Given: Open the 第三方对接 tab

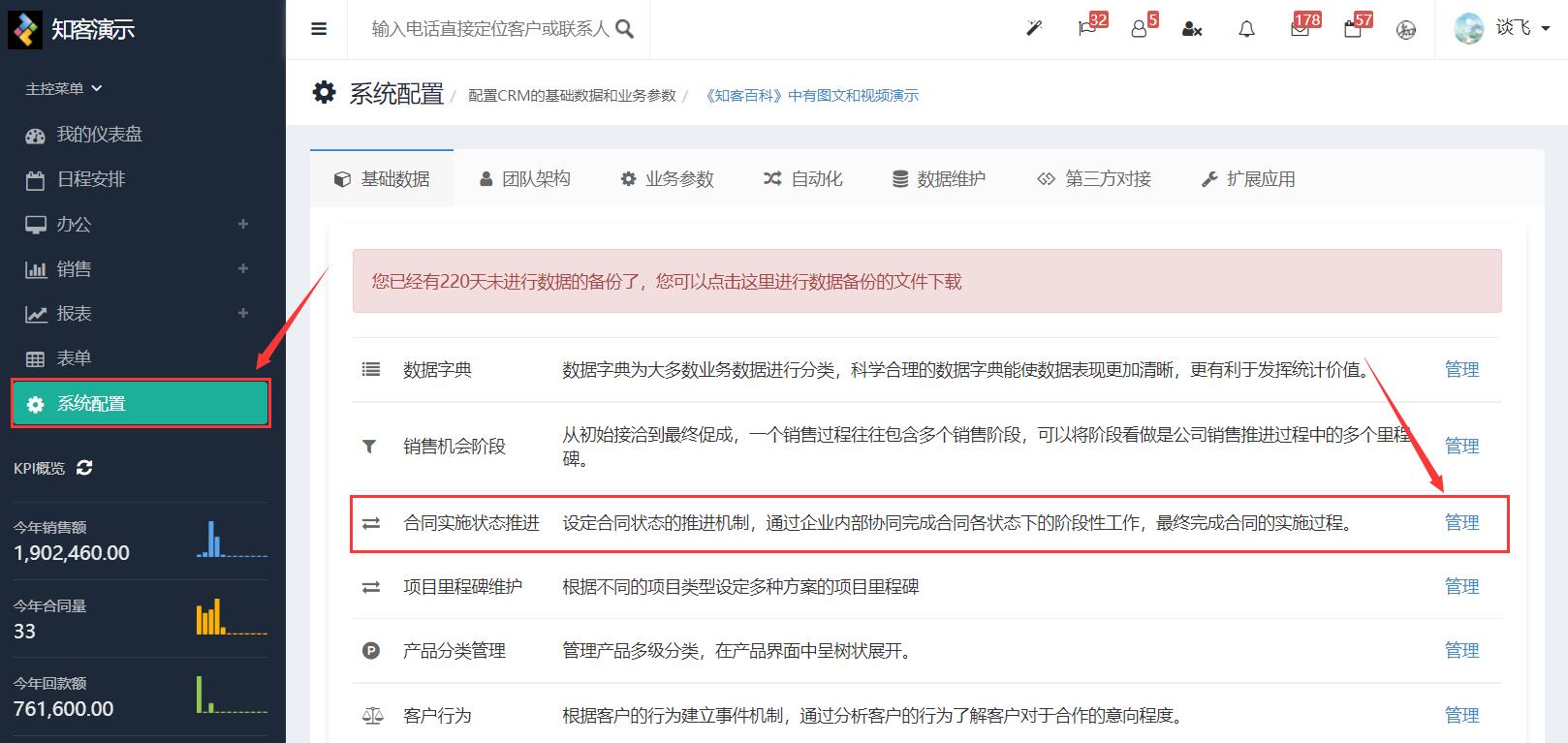Looking at the screenshot, I should 1093,179.
